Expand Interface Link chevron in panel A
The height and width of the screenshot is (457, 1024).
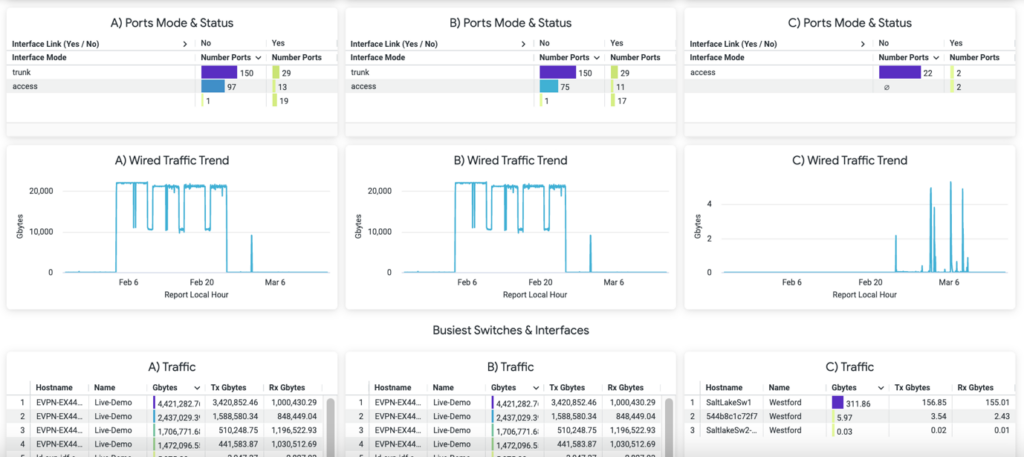click(185, 44)
